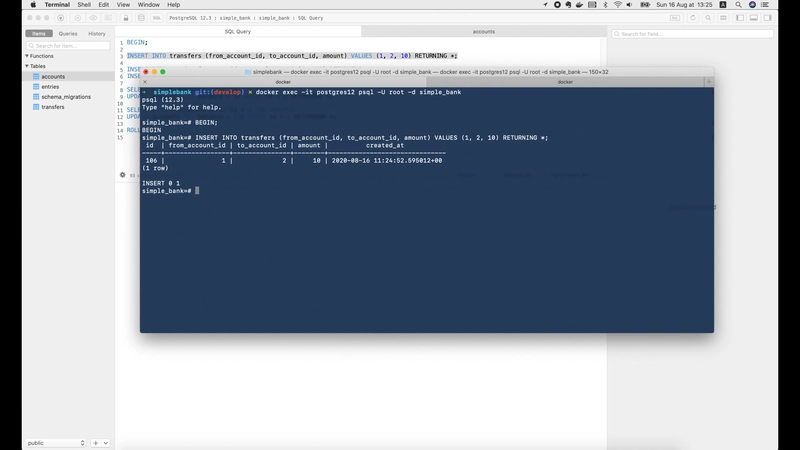Toggle the left sidebar panel visibility
The height and width of the screenshot is (450, 800).
[740, 17]
